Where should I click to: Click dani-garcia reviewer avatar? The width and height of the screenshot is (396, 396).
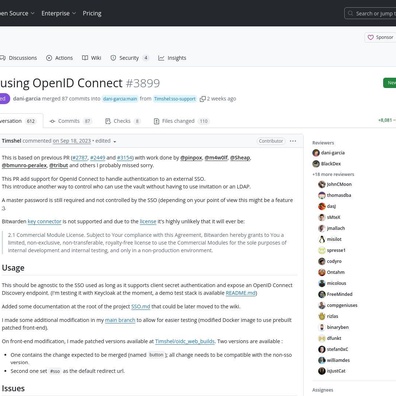tap(316, 153)
